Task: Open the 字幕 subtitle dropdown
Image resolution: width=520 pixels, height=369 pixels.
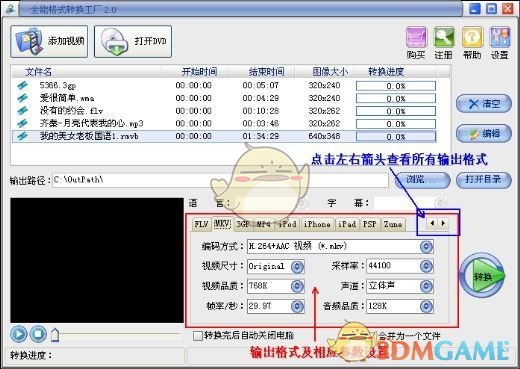Action: (x=440, y=203)
